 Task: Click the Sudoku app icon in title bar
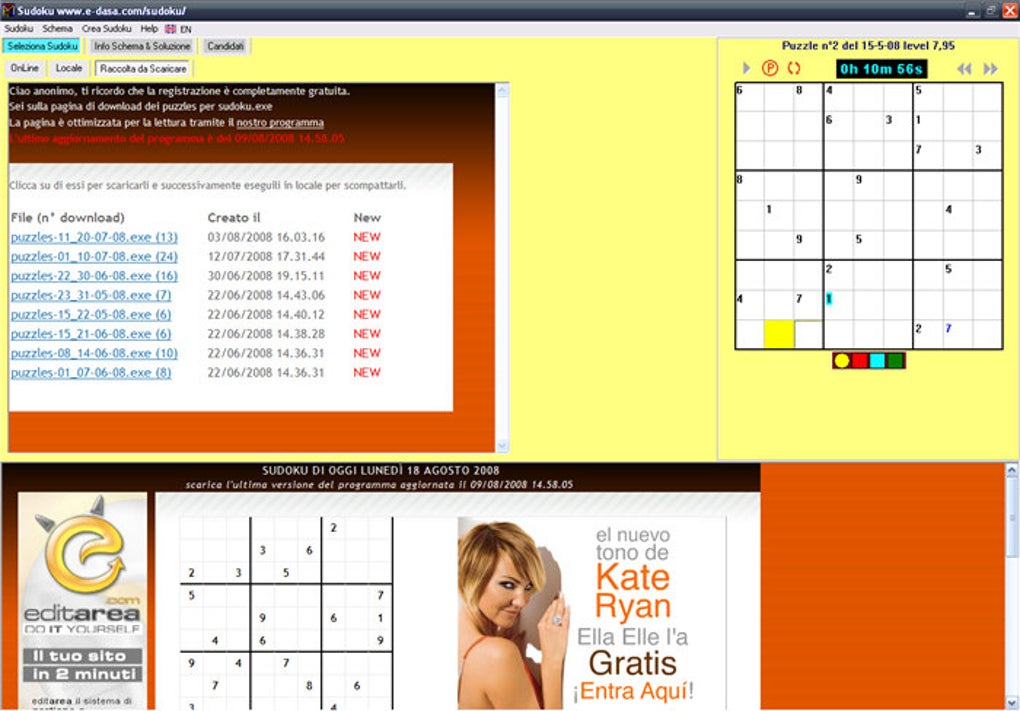[x=8, y=10]
